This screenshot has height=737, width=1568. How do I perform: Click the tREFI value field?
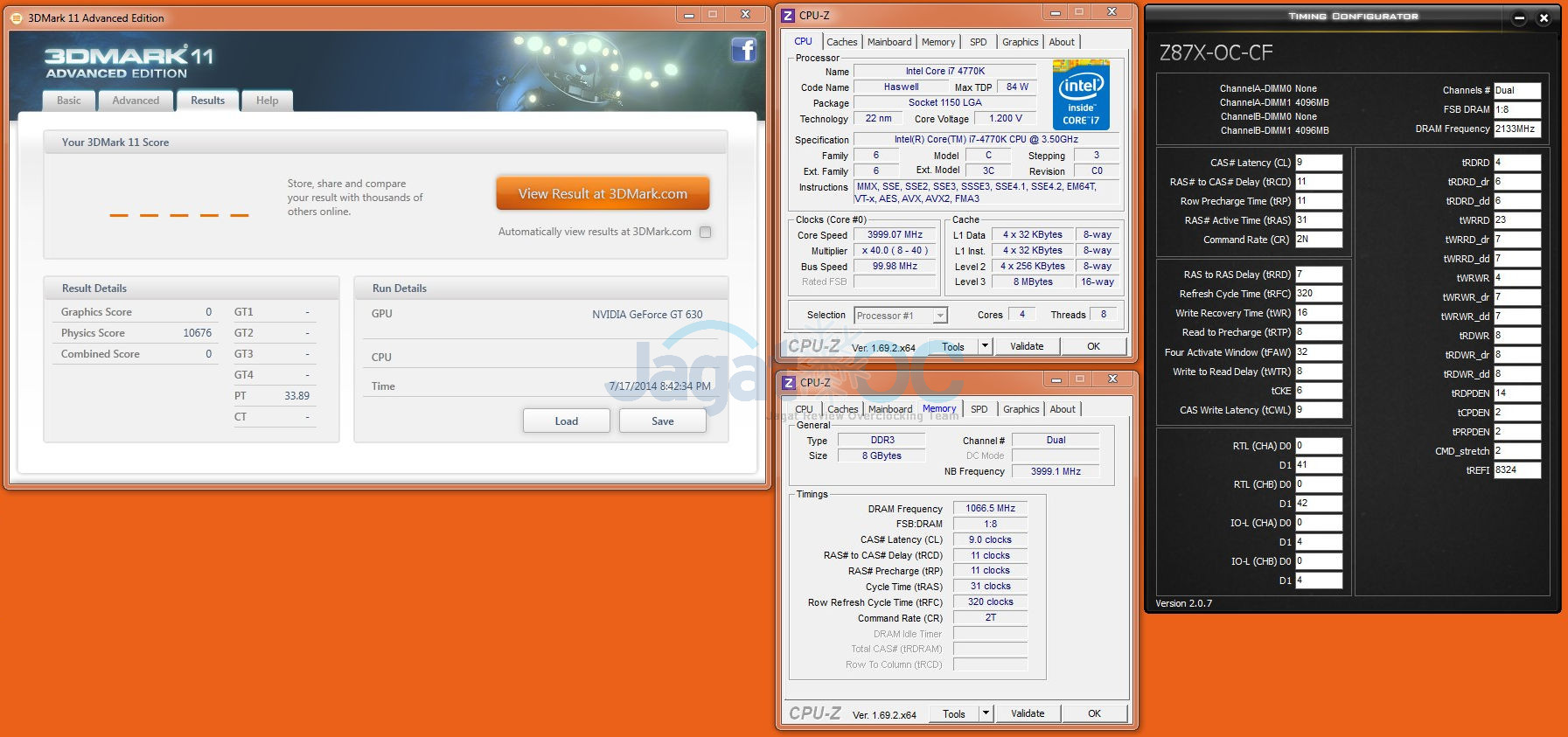pos(1516,470)
